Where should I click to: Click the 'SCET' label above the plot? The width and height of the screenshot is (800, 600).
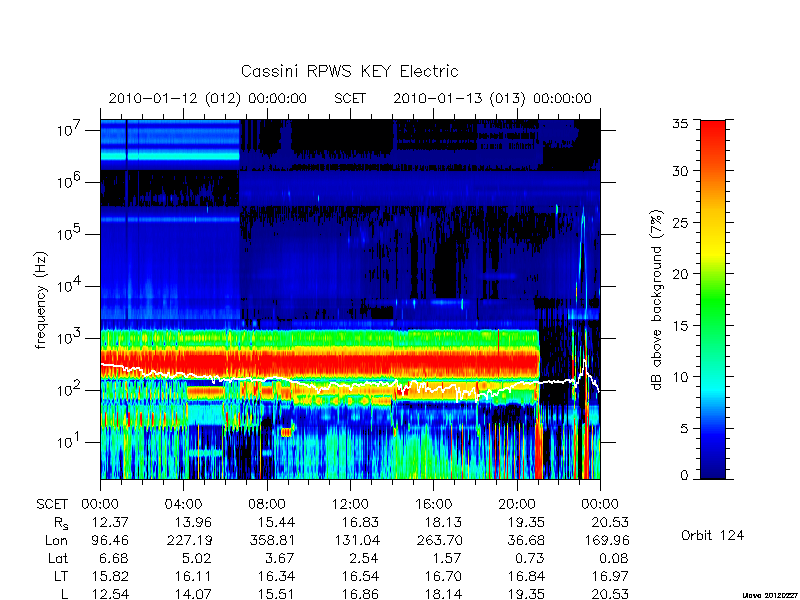coord(350,98)
